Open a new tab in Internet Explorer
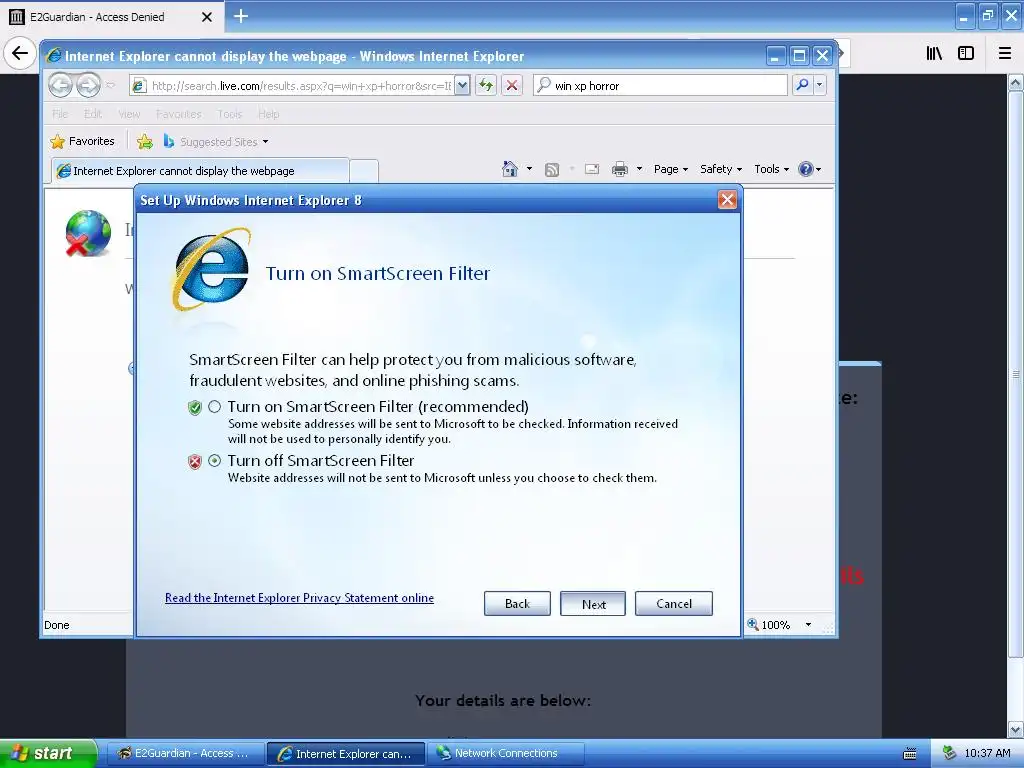1024x768 pixels. click(x=364, y=171)
